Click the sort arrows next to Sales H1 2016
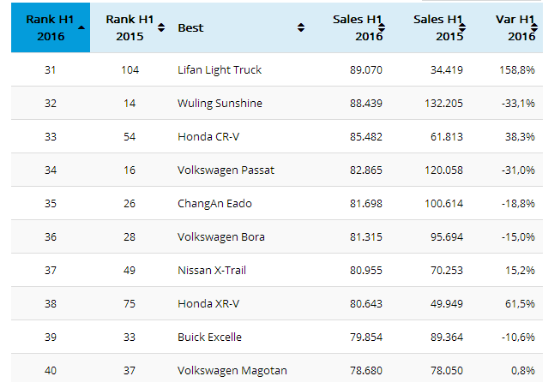554x383 pixels. (x=382, y=28)
